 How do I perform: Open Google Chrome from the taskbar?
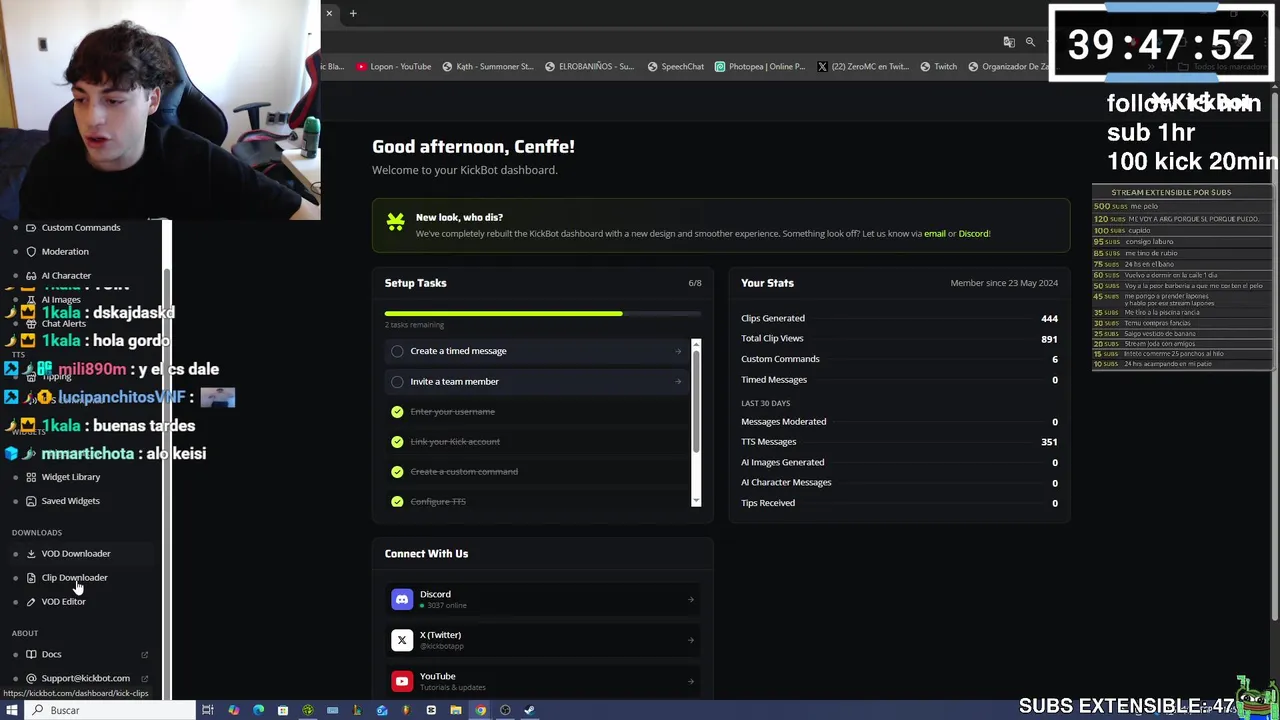coord(480,710)
